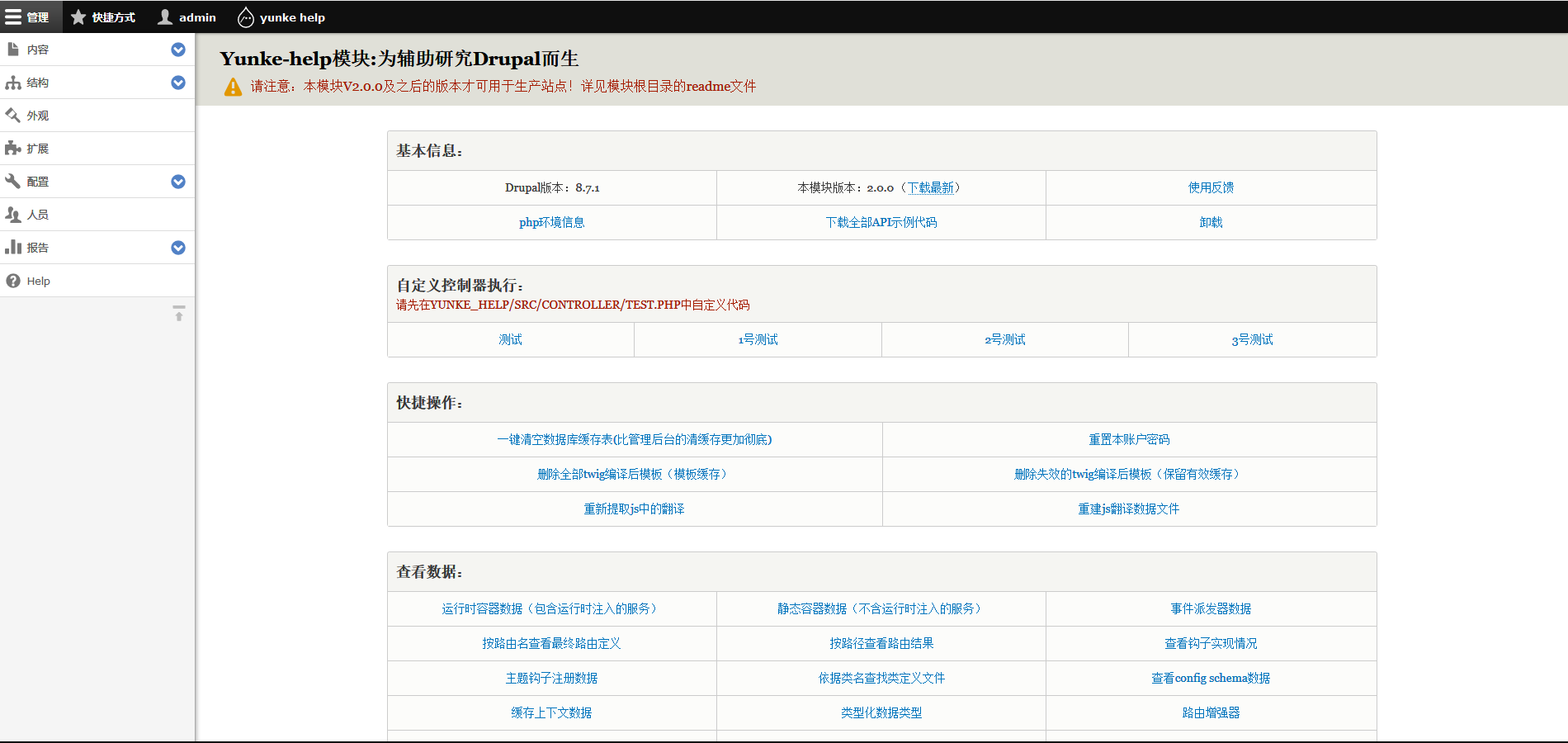The height and width of the screenshot is (743, 1568).
Task: Click 删除全部twig编译后模板 link
Action: (634, 474)
